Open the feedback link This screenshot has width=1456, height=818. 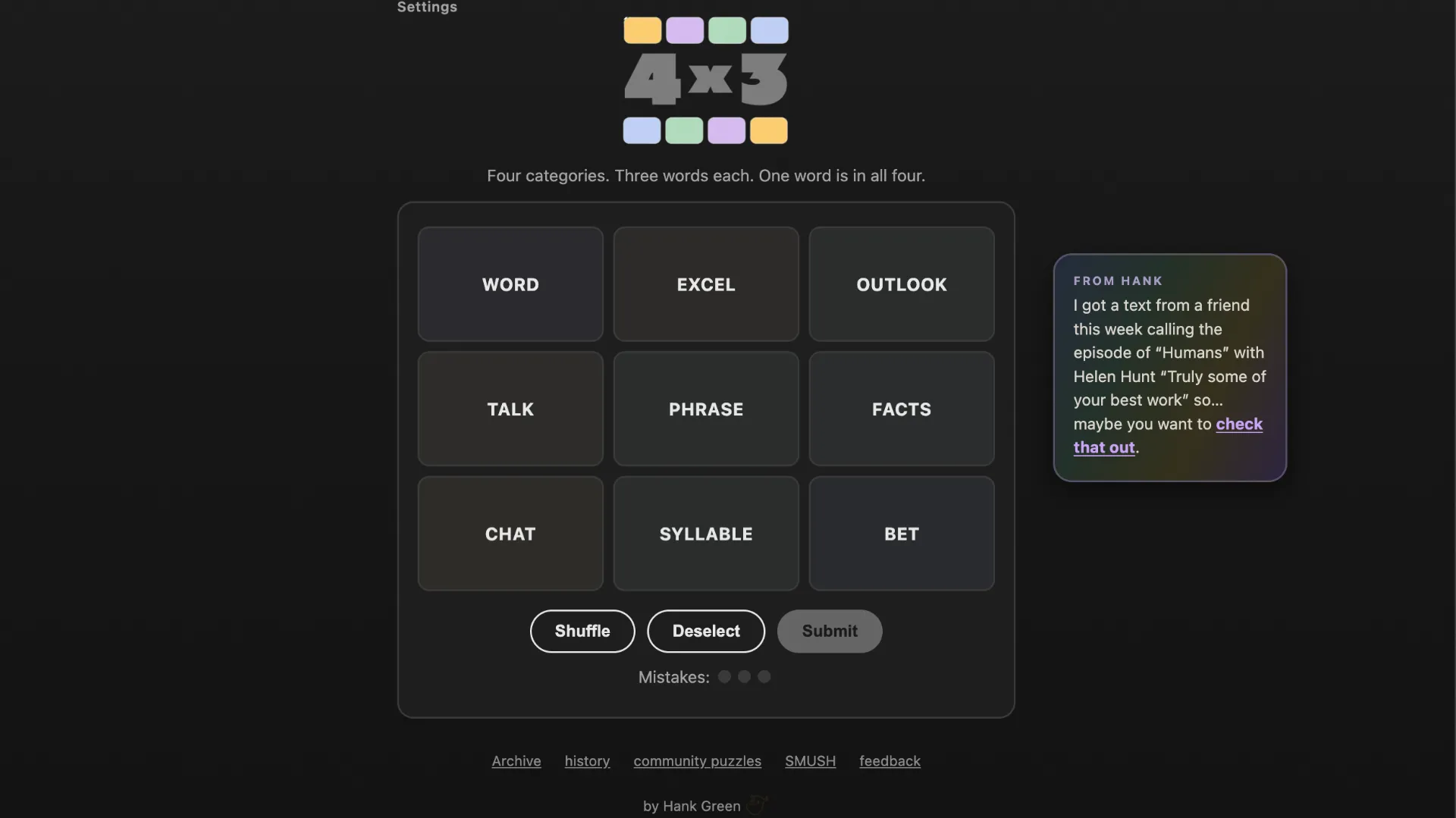[x=890, y=760]
